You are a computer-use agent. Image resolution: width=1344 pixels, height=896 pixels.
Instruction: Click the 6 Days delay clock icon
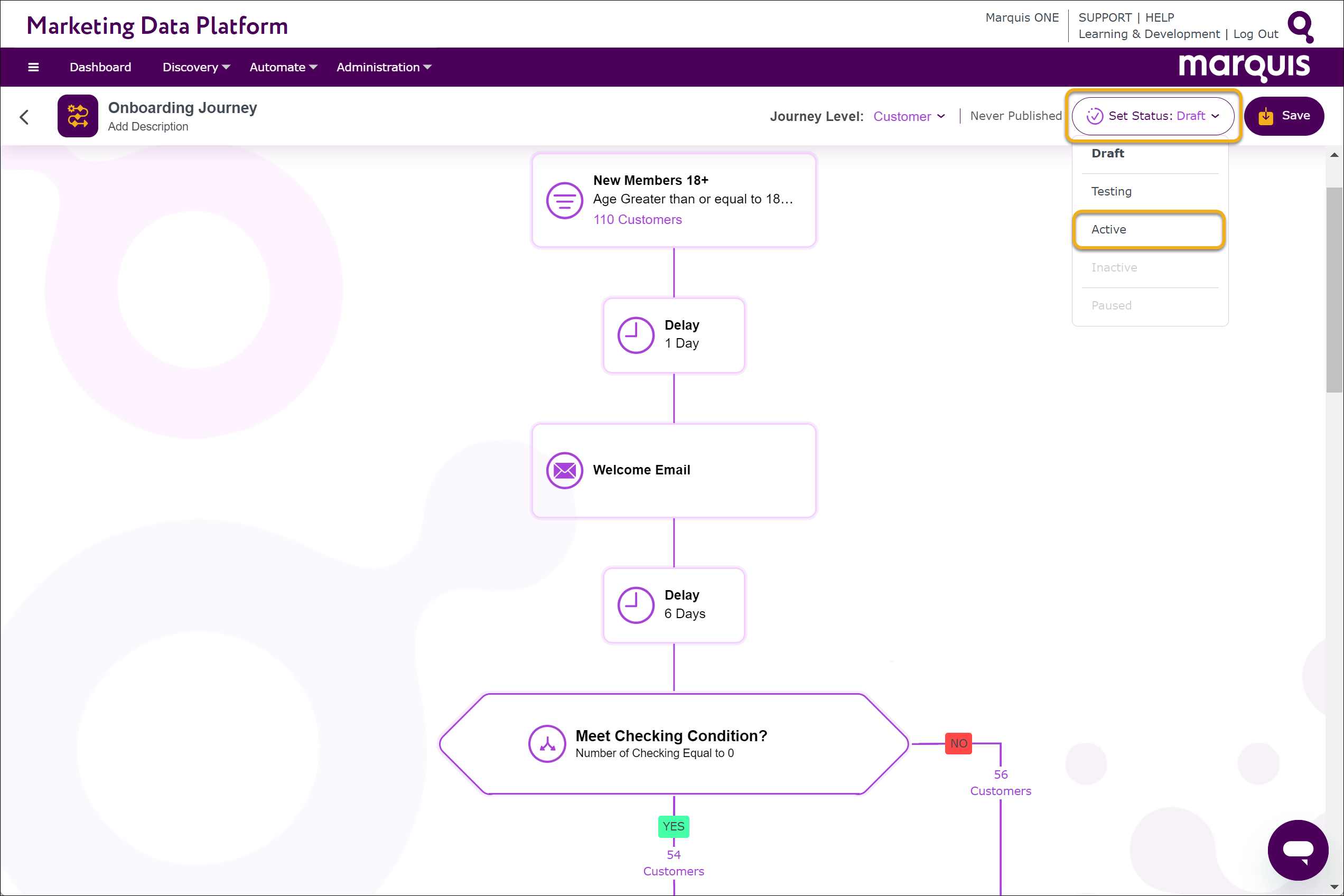tap(636, 605)
